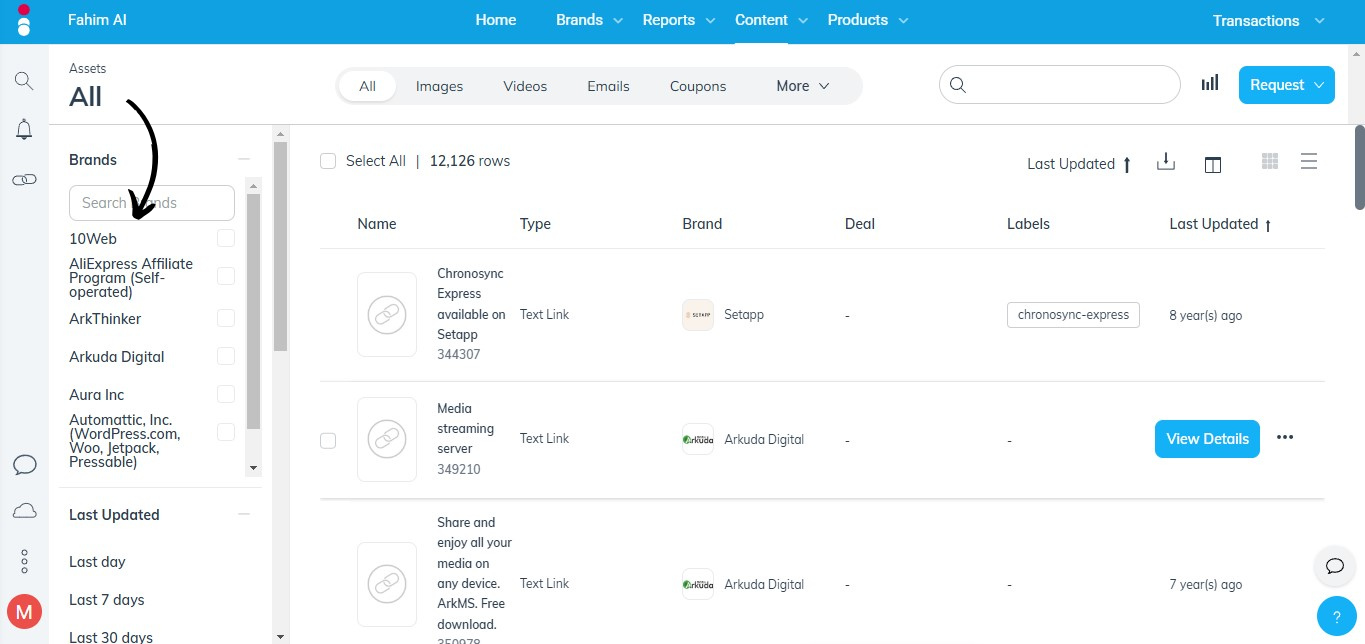Viewport: 1365px width, 644px height.
Task: Click the filter sidebar scrollbar thumb
Action: pos(280,246)
